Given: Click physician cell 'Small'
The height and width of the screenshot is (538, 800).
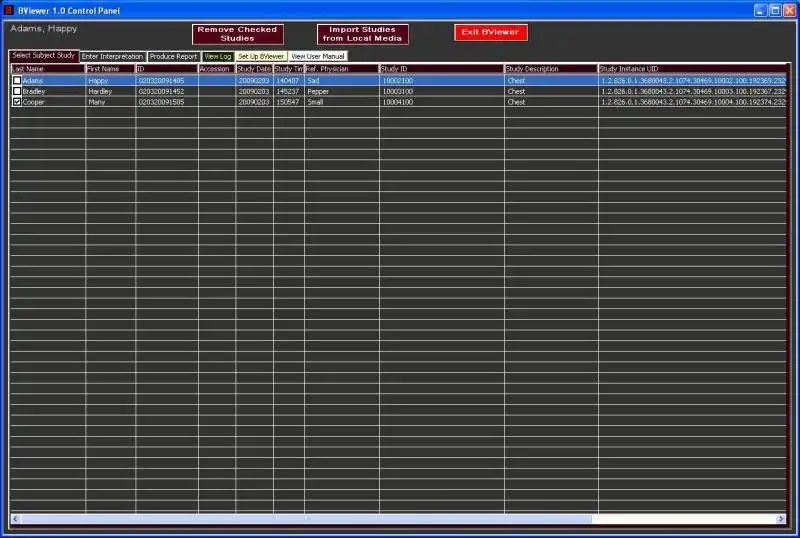Looking at the screenshot, I should (x=315, y=102).
